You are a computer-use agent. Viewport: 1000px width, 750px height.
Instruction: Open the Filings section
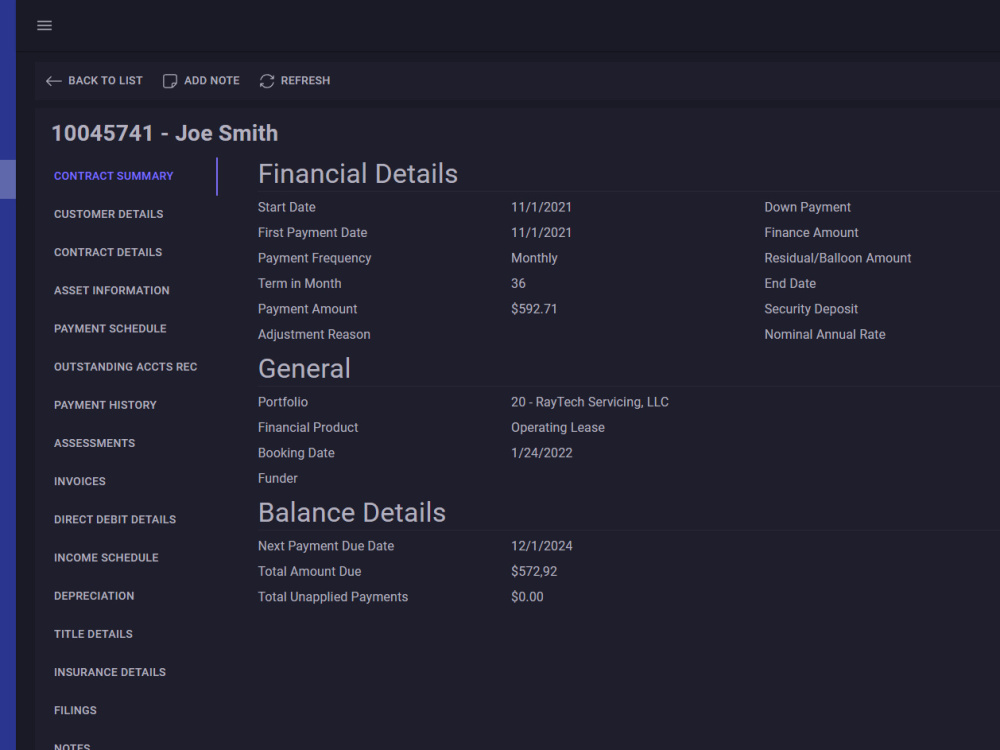click(75, 710)
